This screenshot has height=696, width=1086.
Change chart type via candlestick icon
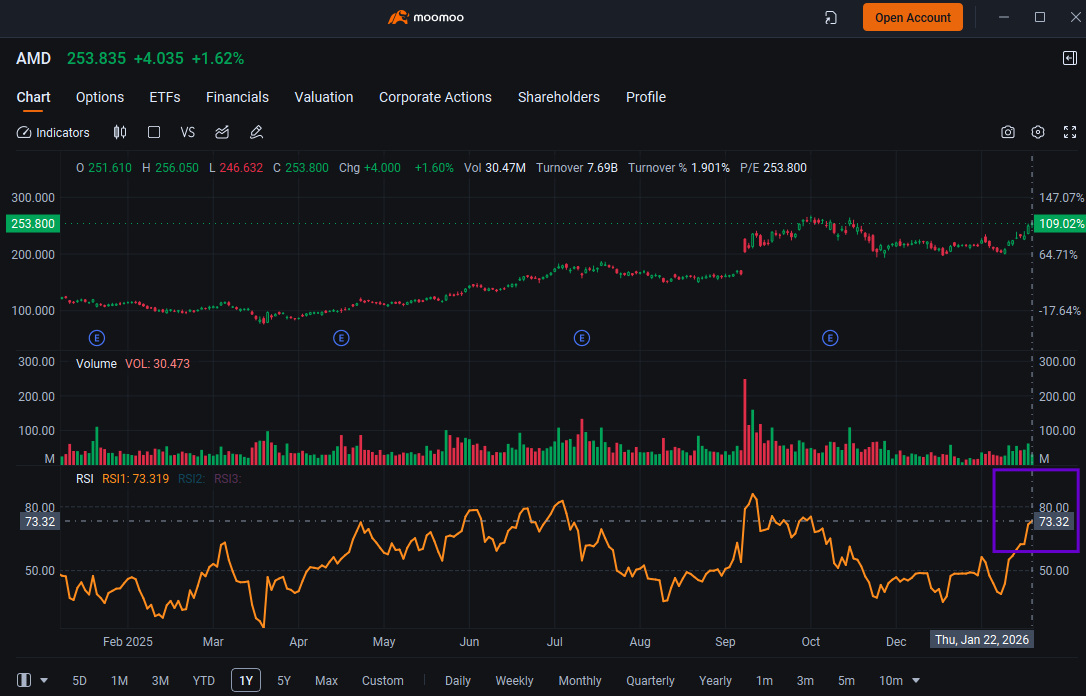120,132
